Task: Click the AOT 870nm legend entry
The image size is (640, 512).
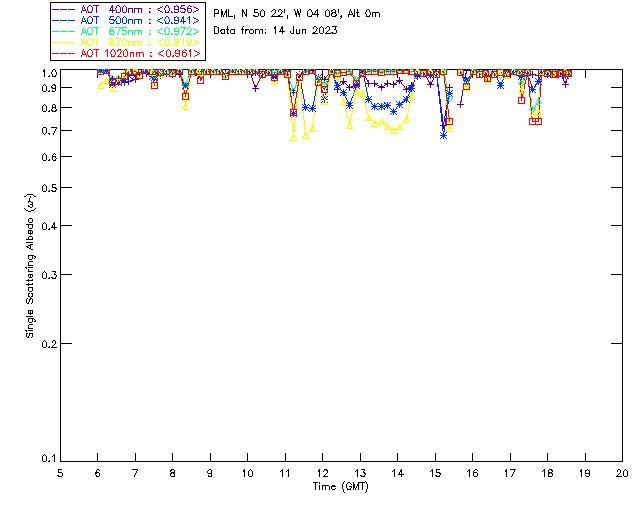Action: coord(127,42)
